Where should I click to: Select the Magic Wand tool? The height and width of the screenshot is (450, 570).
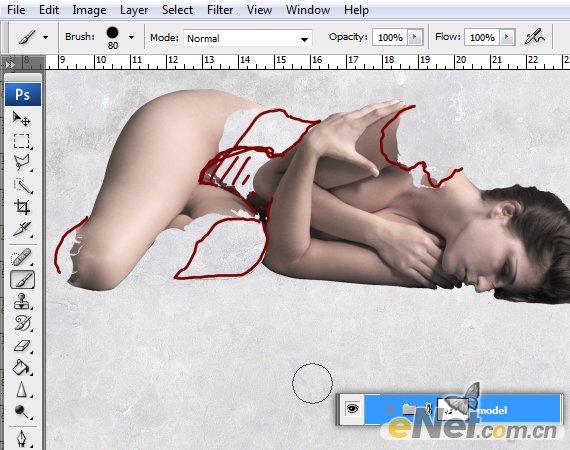click(22, 186)
